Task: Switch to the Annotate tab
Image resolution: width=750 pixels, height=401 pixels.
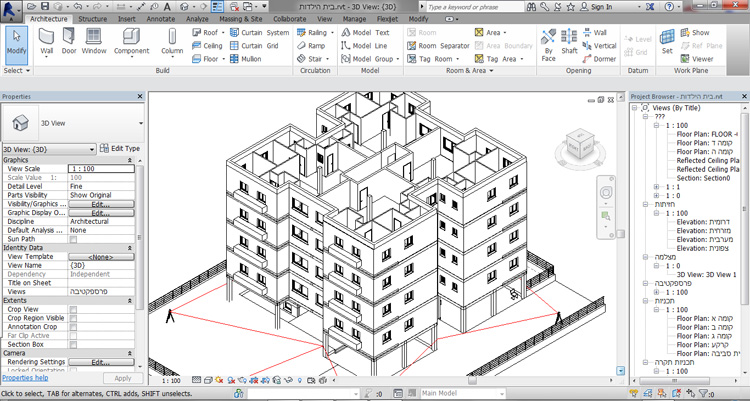Action: click(160, 19)
